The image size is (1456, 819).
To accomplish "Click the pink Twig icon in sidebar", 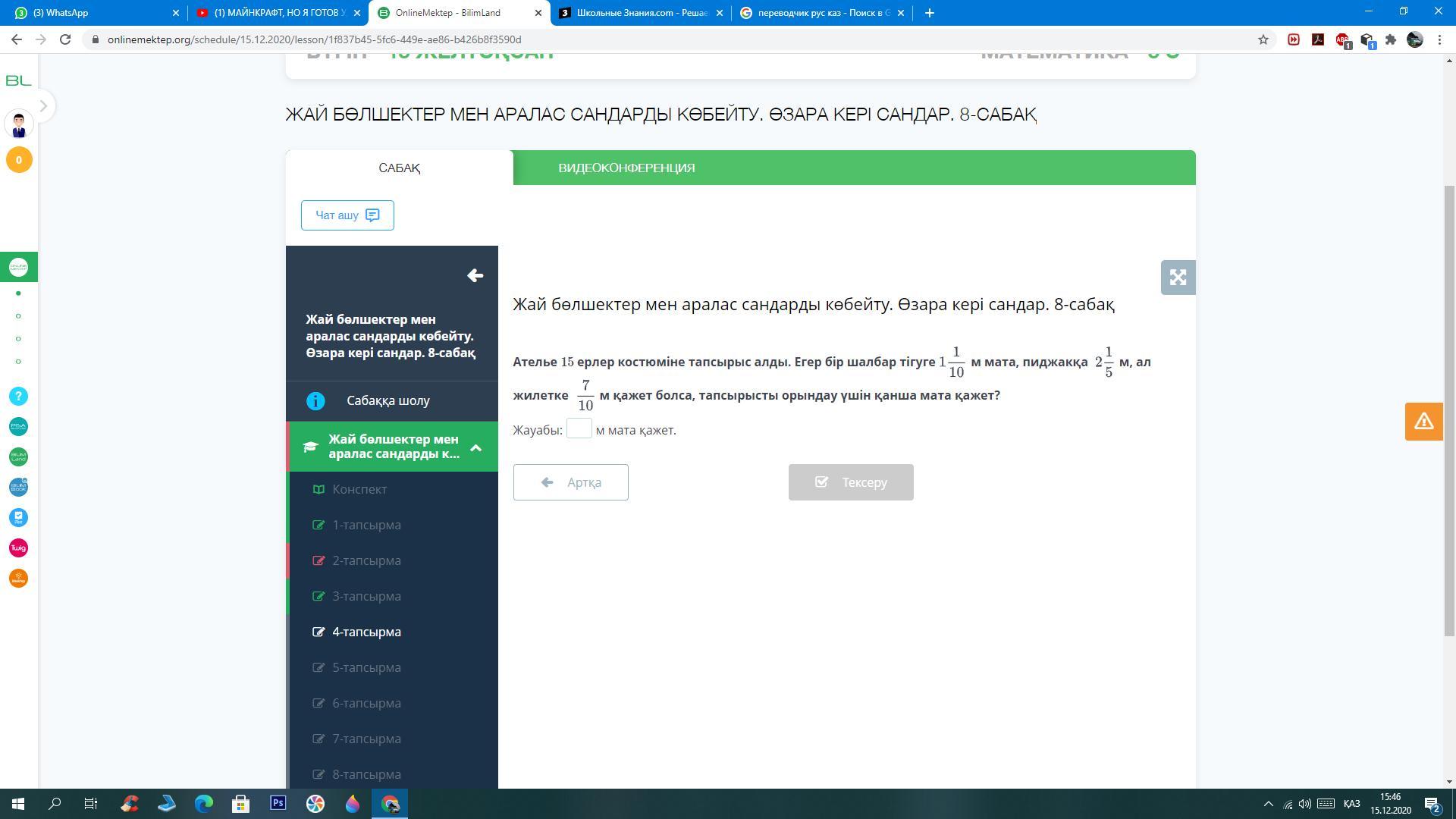I will click(18, 548).
